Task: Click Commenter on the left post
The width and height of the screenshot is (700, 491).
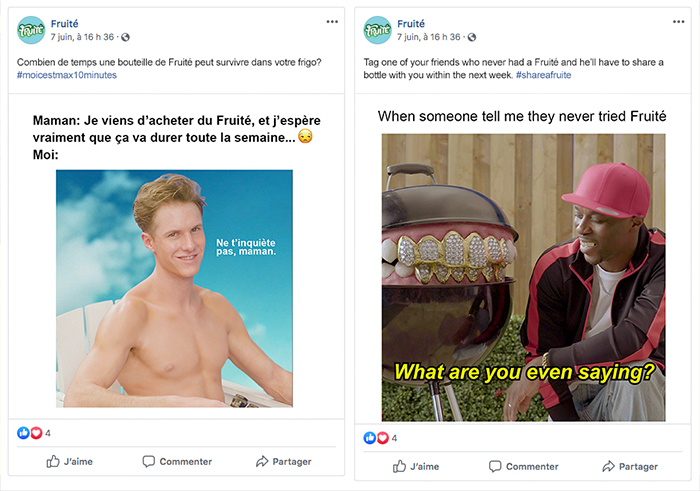Action: click(x=177, y=462)
